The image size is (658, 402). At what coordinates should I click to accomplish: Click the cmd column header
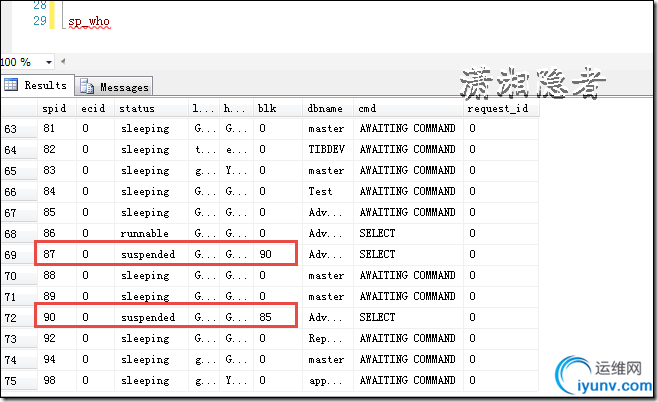(x=408, y=108)
